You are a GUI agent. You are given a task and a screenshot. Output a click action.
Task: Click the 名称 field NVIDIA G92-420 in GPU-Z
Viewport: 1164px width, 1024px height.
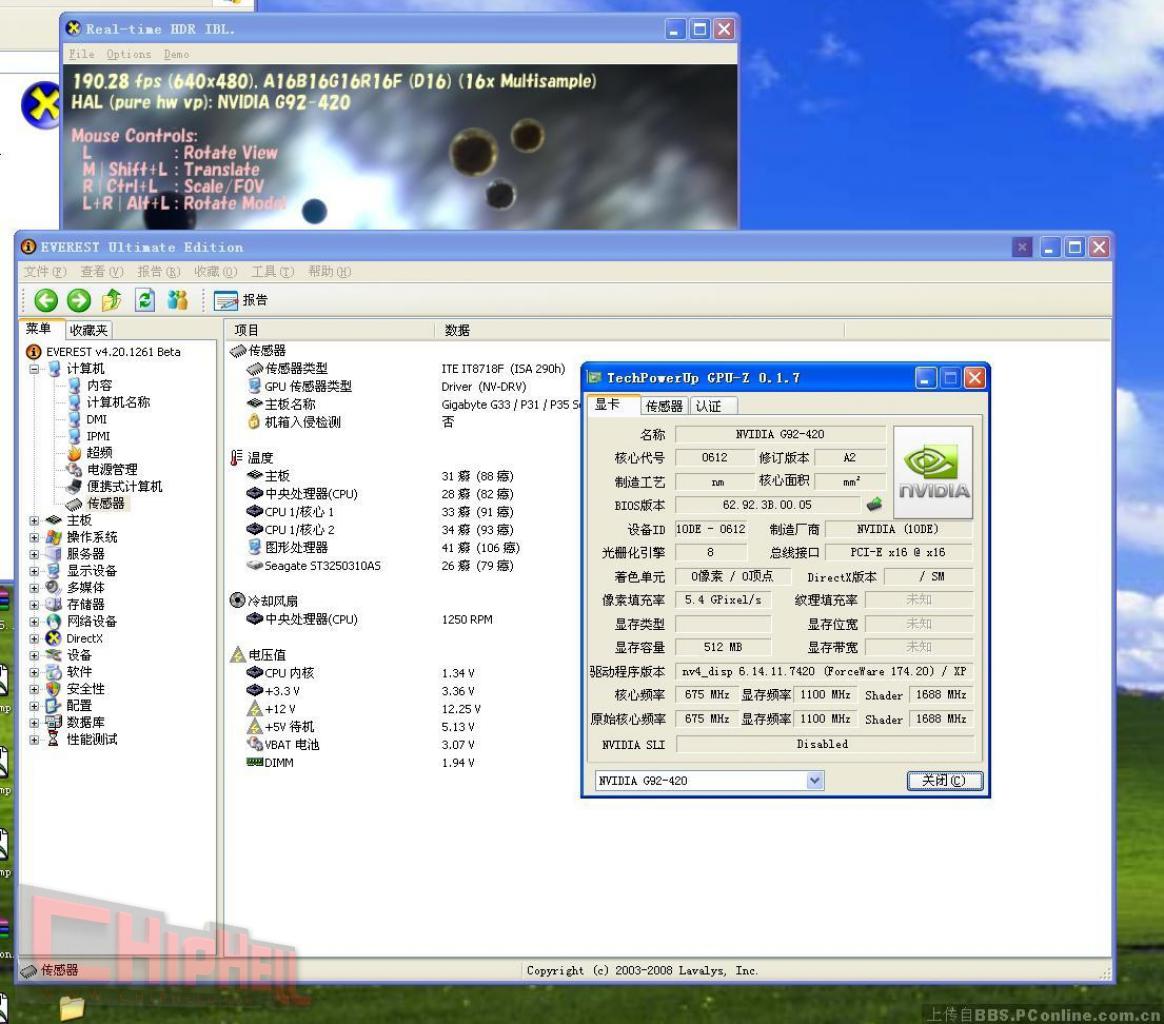tap(779, 434)
